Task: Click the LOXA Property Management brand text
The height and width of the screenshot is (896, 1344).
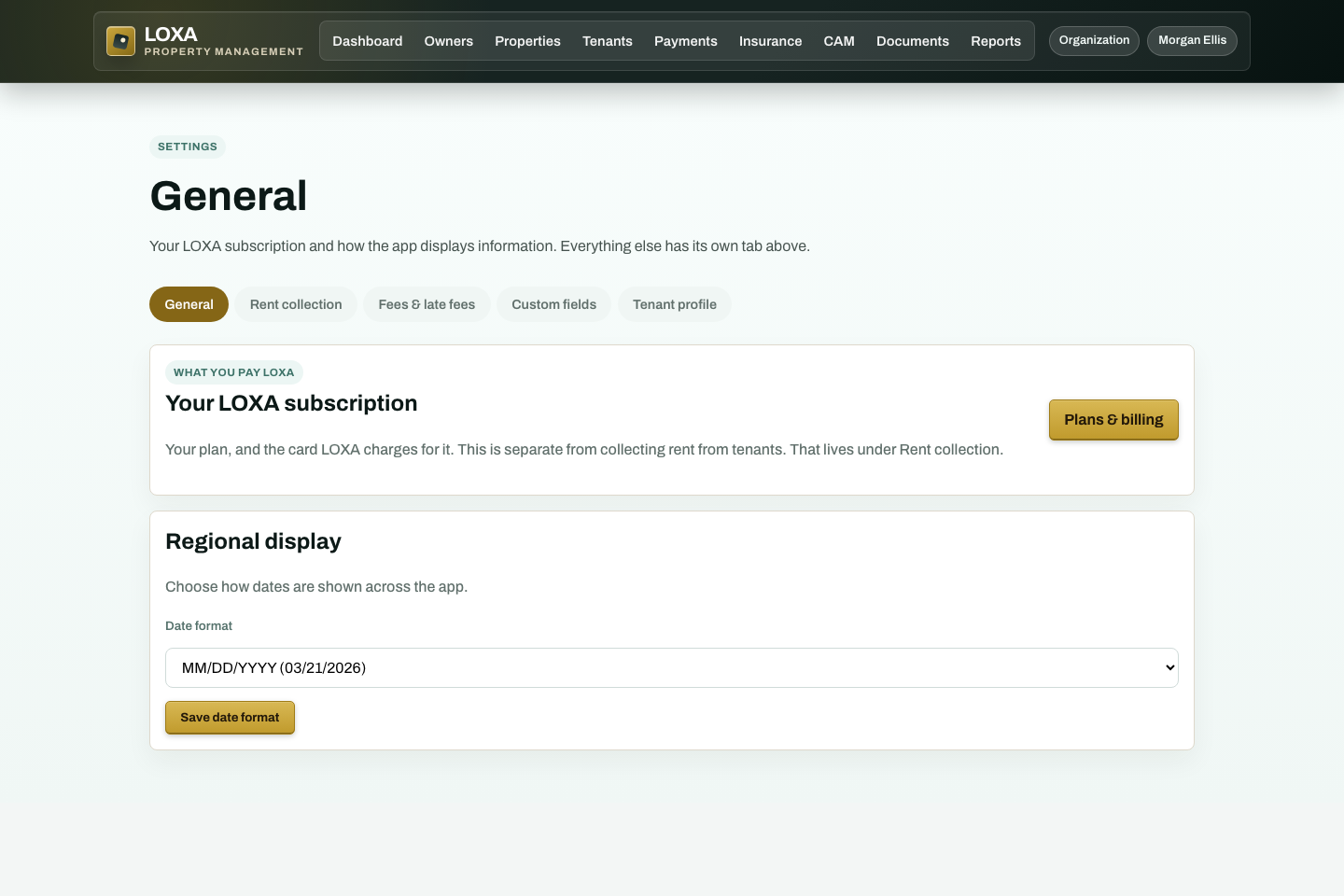Action: (x=224, y=41)
